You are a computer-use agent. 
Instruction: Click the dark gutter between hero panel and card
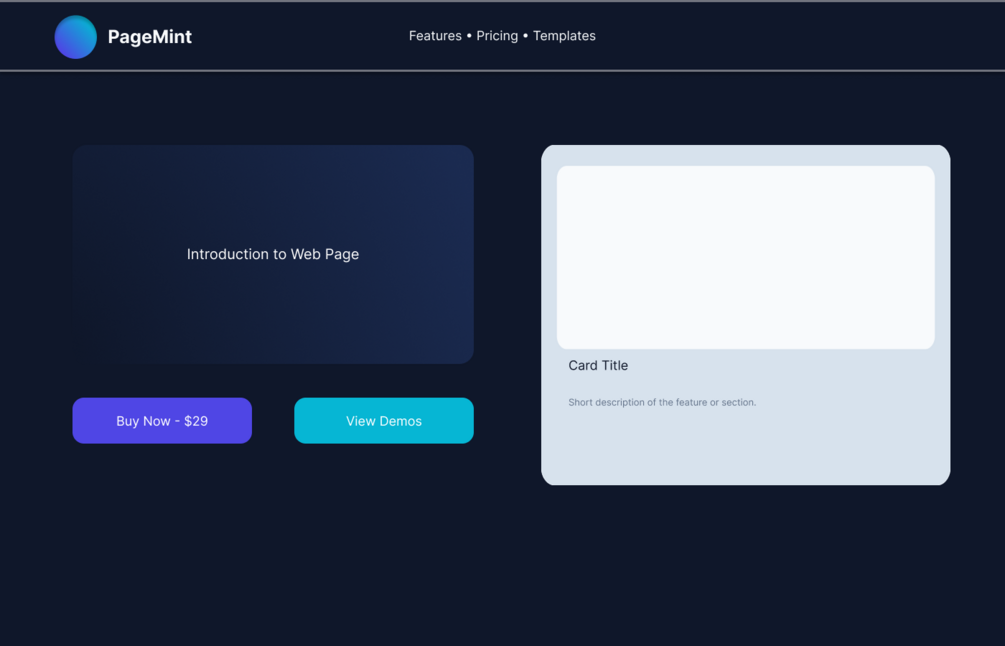[x=508, y=300]
